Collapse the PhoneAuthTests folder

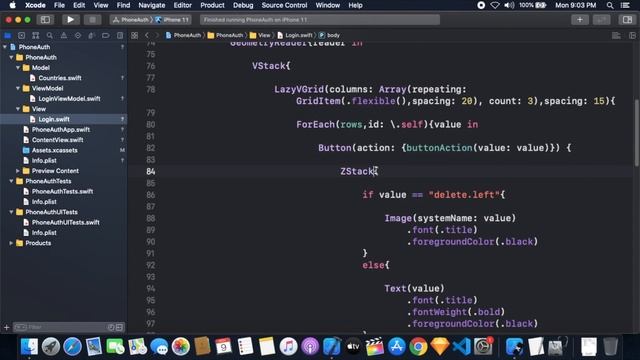click(11, 181)
